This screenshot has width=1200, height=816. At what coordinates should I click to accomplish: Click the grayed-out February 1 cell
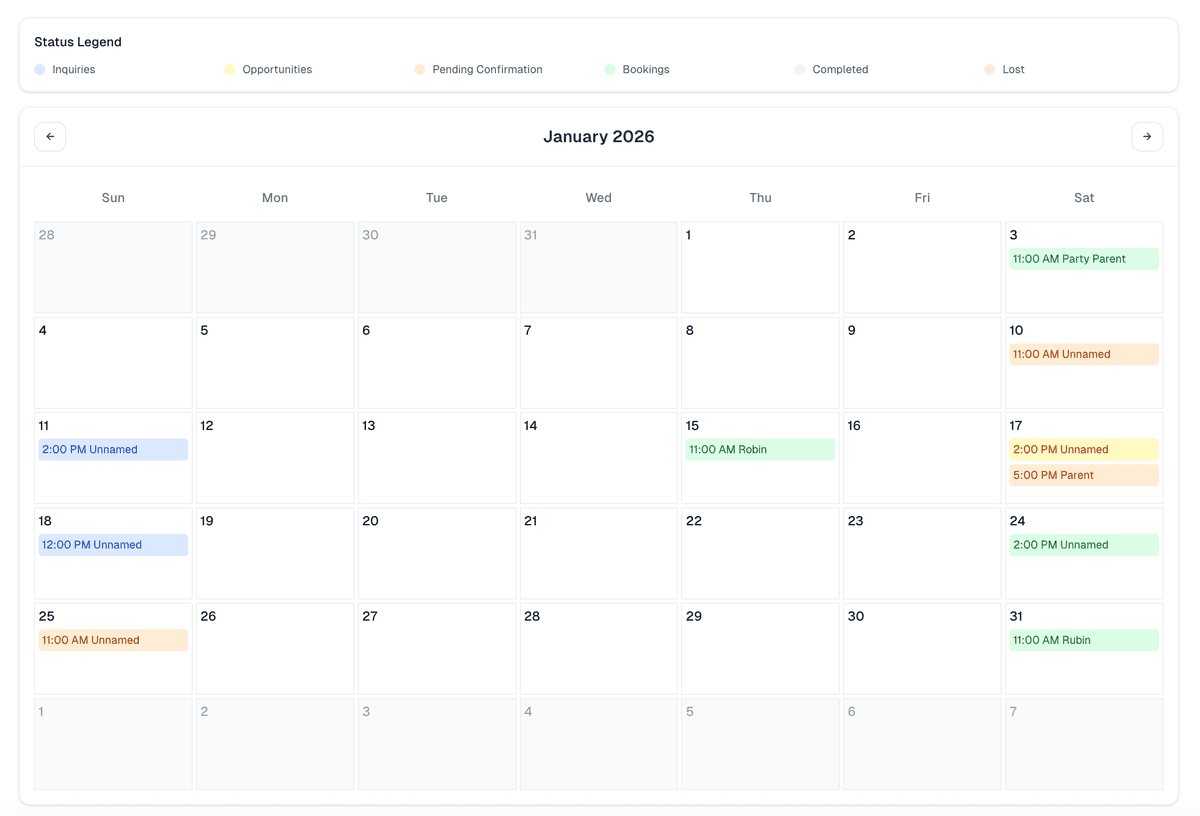pos(112,745)
